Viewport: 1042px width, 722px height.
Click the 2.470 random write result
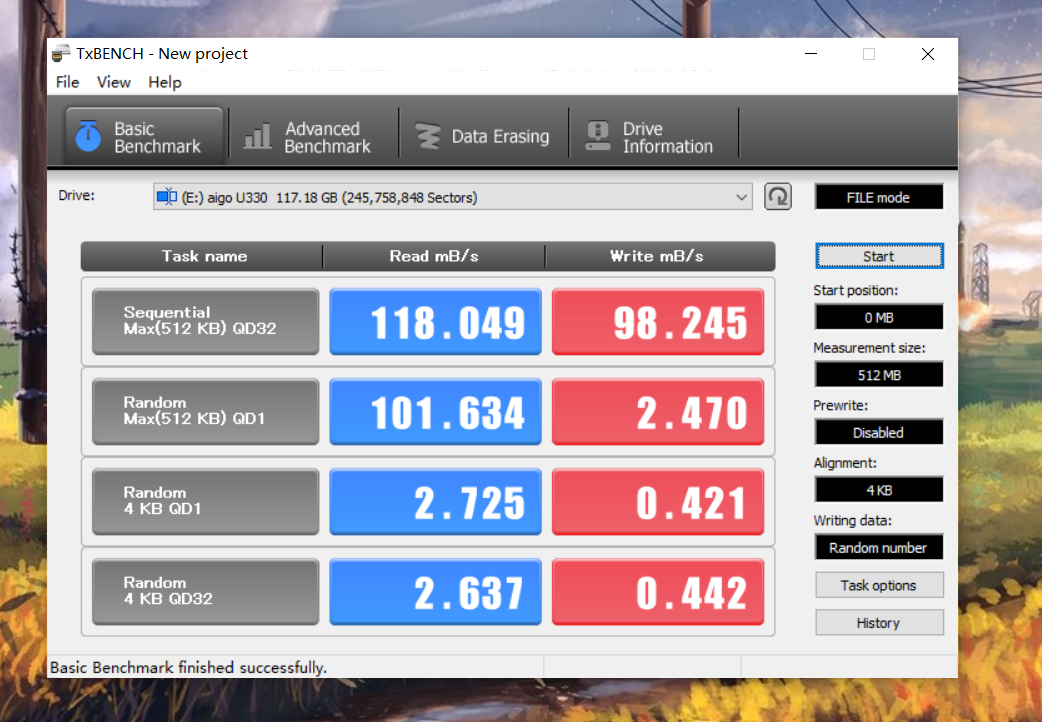click(x=658, y=412)
